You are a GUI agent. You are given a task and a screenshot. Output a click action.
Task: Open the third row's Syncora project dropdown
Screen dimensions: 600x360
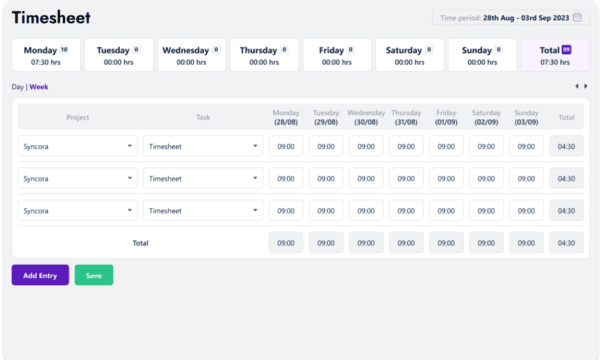click(x=78, y=210)
